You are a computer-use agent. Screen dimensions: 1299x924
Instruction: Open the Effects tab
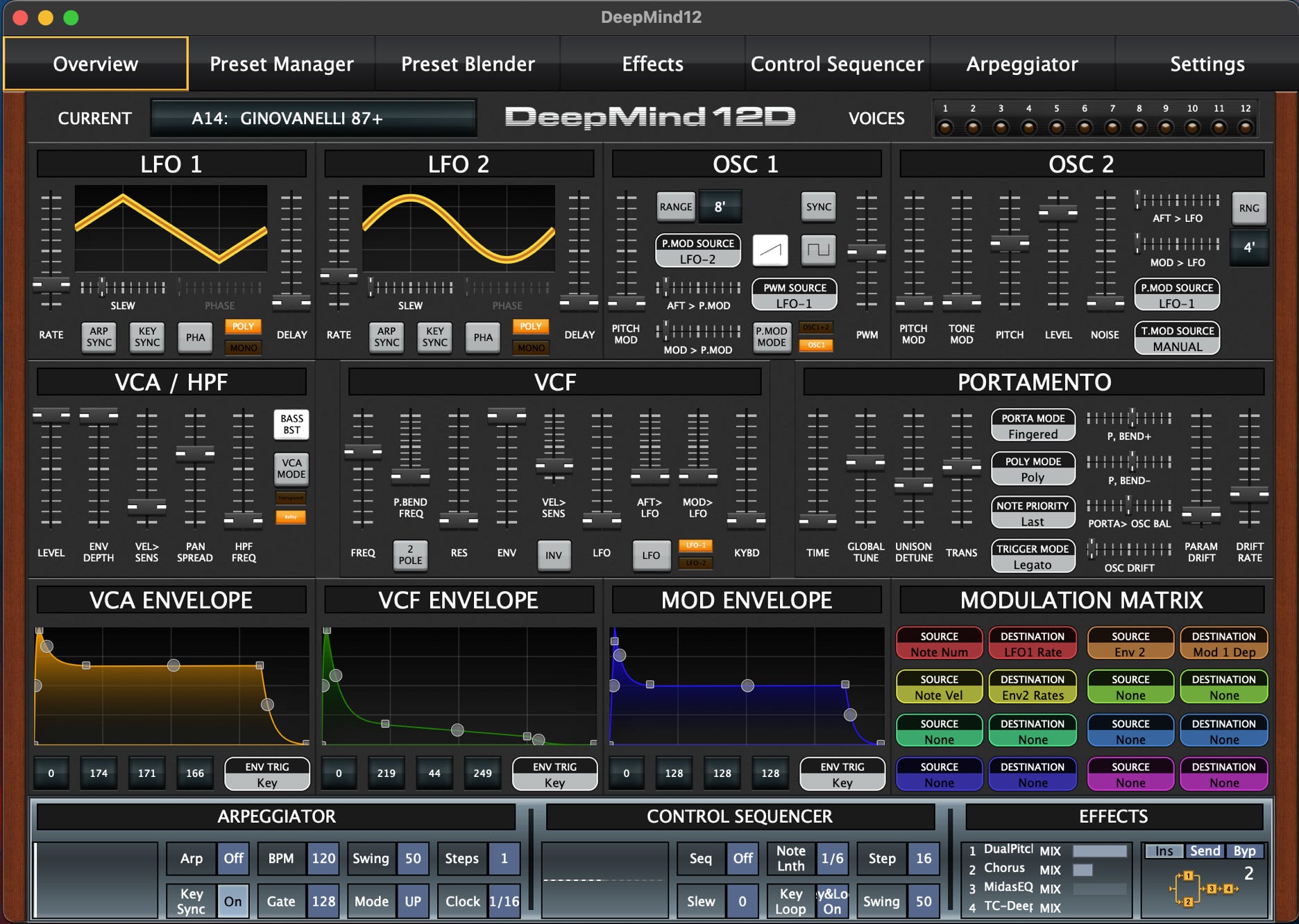pyautogui.click(x=652, y=64)
